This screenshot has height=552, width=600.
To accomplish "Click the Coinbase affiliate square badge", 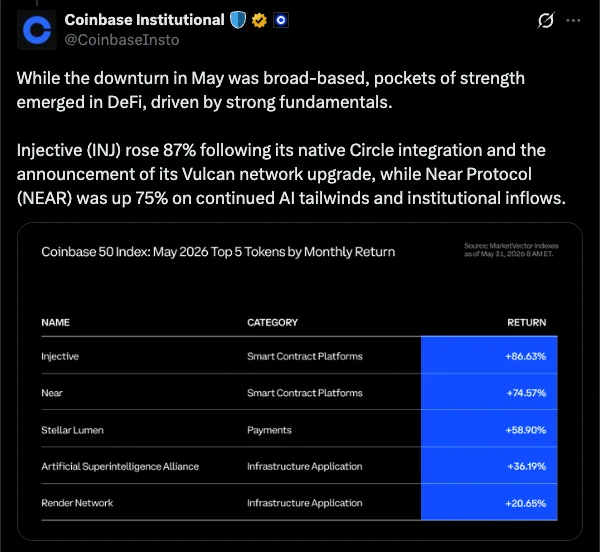I will pyautogui.click(x=281, y=20).
